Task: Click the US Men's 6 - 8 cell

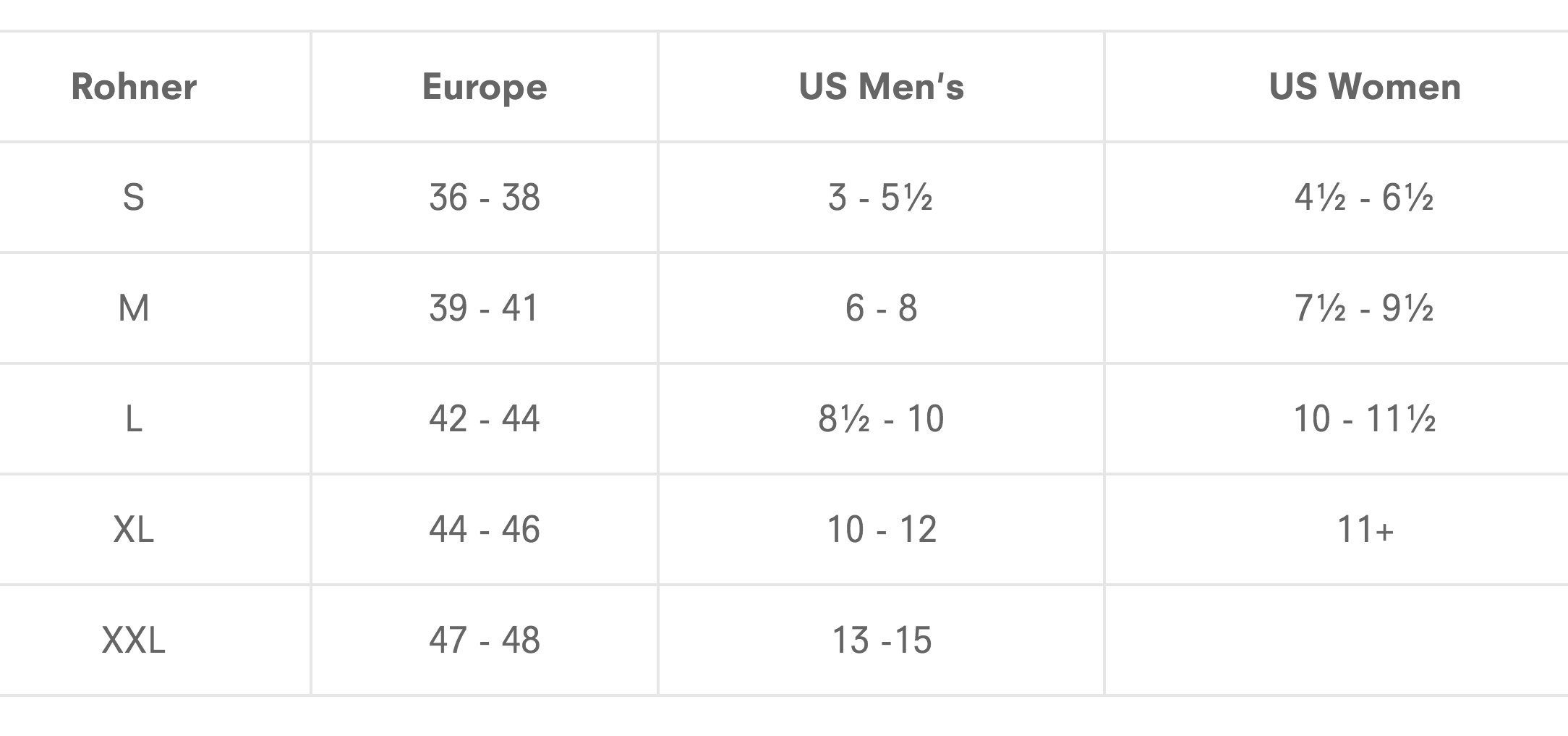Action: pyautogui.click(x=881, y=308)
